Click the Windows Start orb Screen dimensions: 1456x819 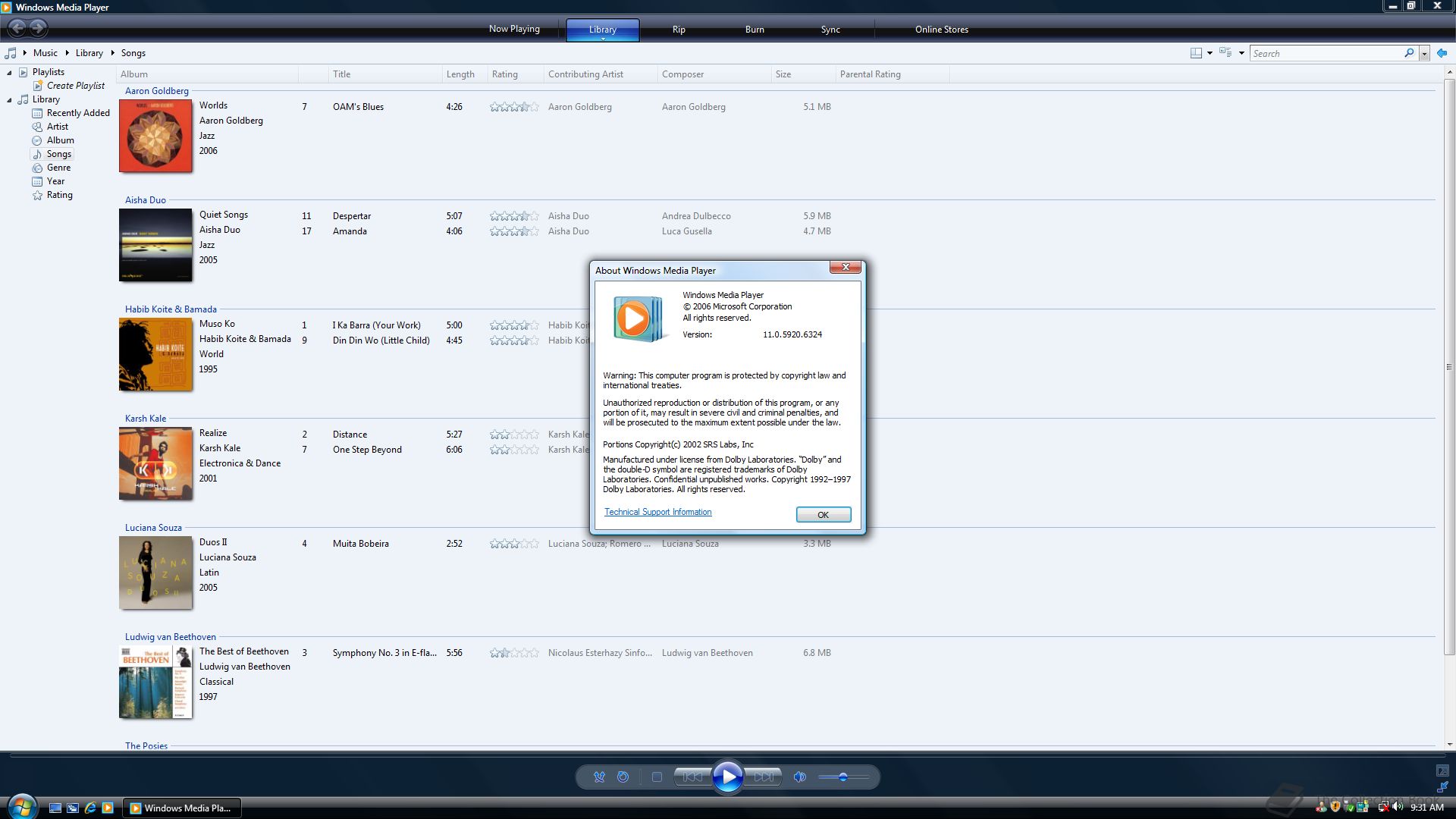click(x=21, y=807)
